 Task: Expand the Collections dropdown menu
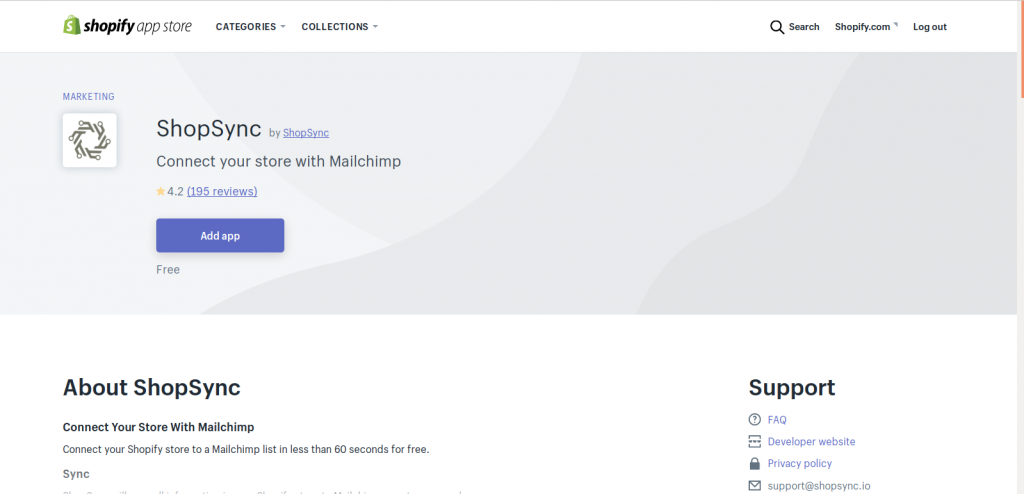[340, 27]
